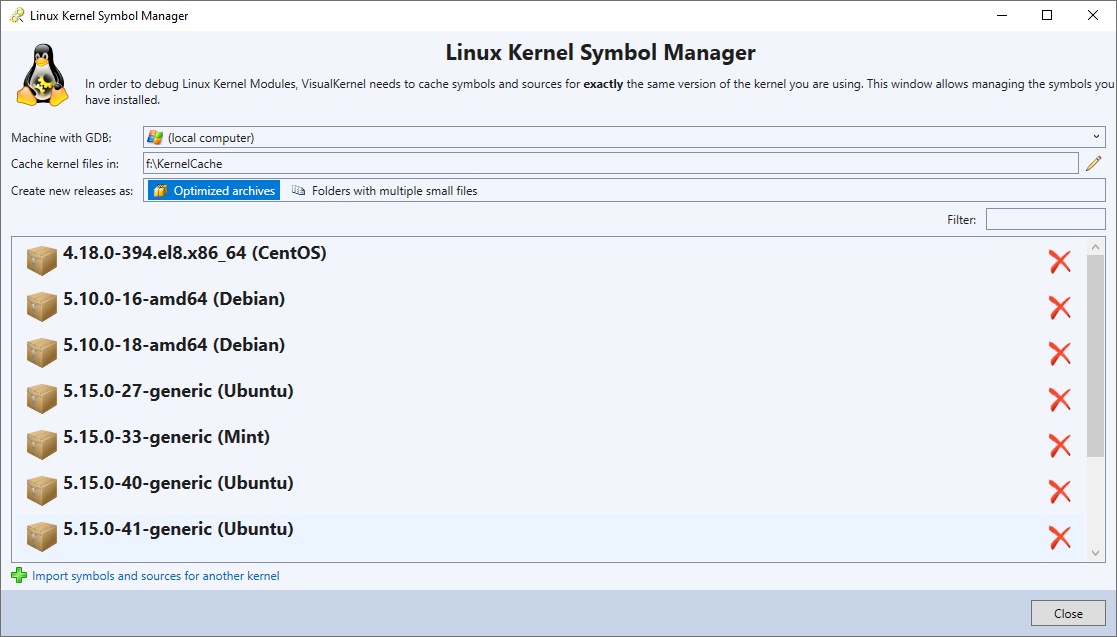
Task: Click the package icon for 5.15.0-40-generic (Ubuntu)
Action: coord(42,491)
